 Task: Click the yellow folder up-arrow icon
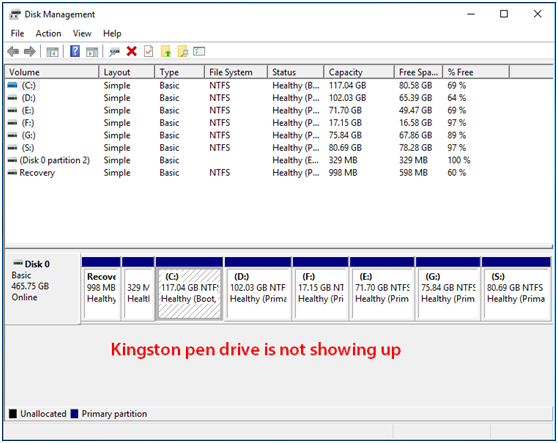166,51
